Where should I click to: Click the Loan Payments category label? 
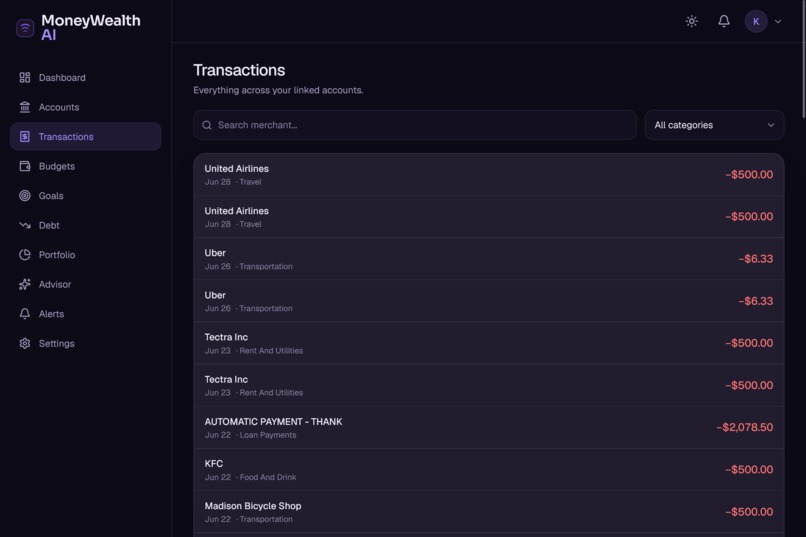click(x=268, y=435)
